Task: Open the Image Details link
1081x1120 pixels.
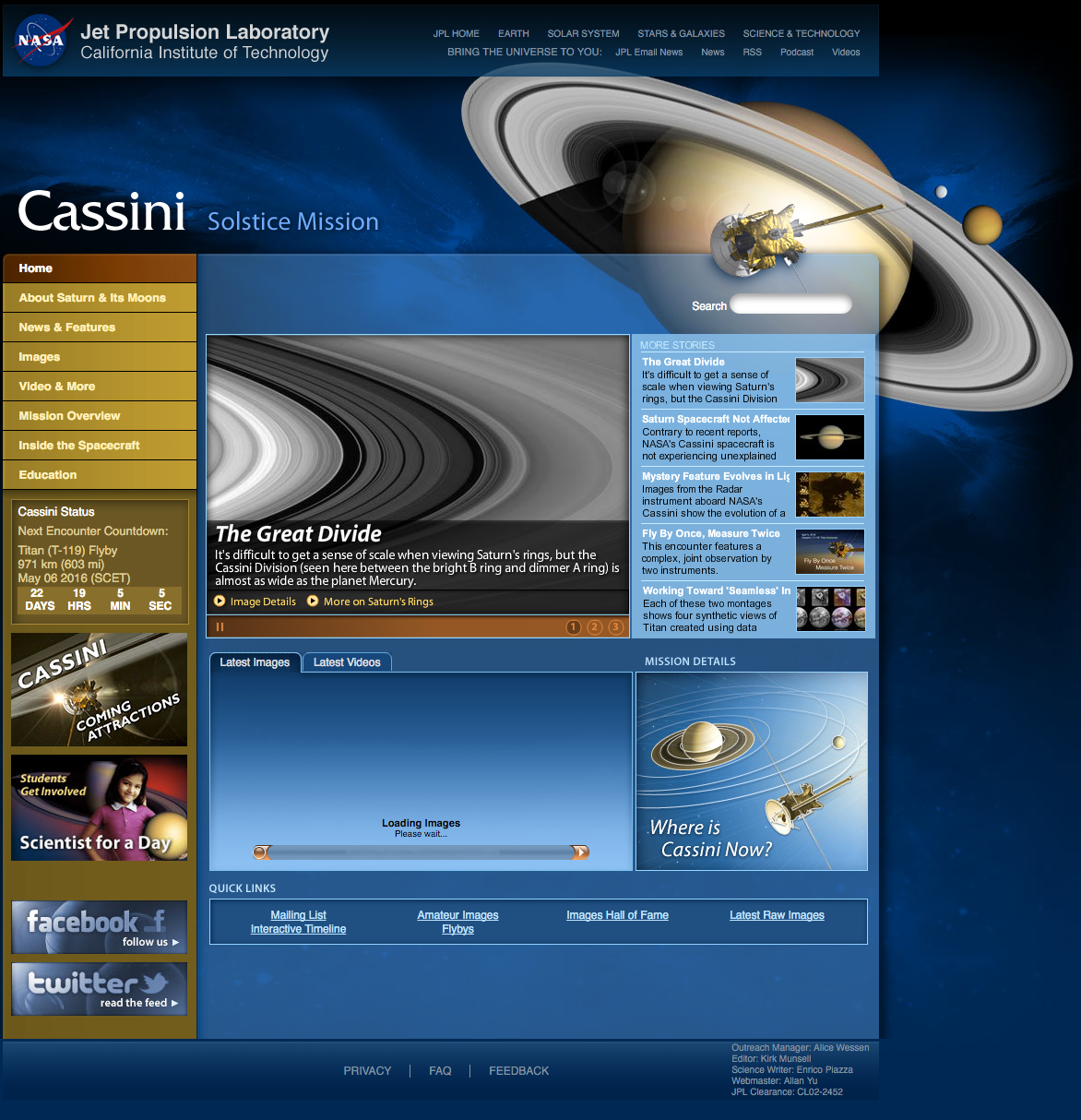Action: tap(263, 602)
